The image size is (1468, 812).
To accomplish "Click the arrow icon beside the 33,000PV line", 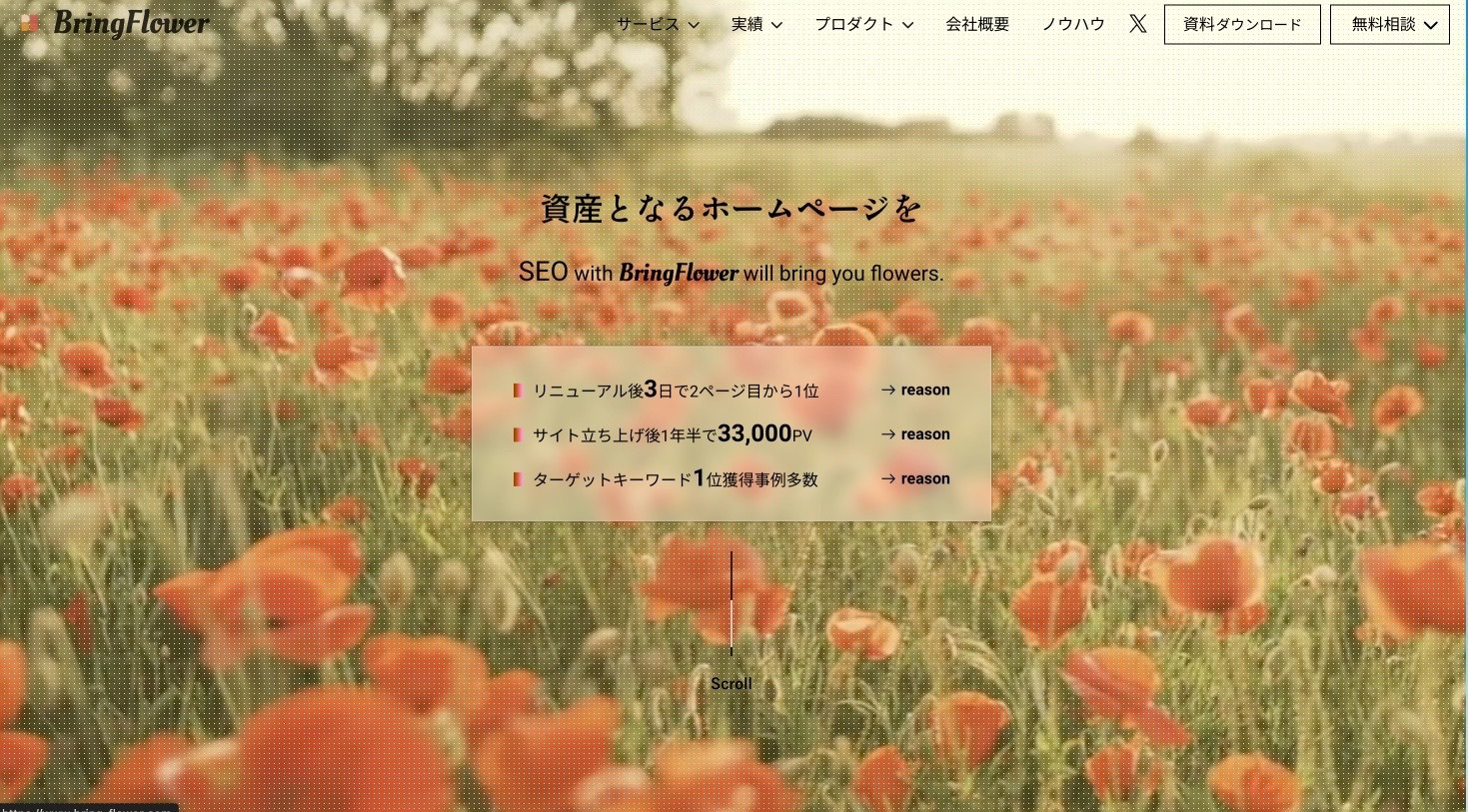I will tap(887, 434).
